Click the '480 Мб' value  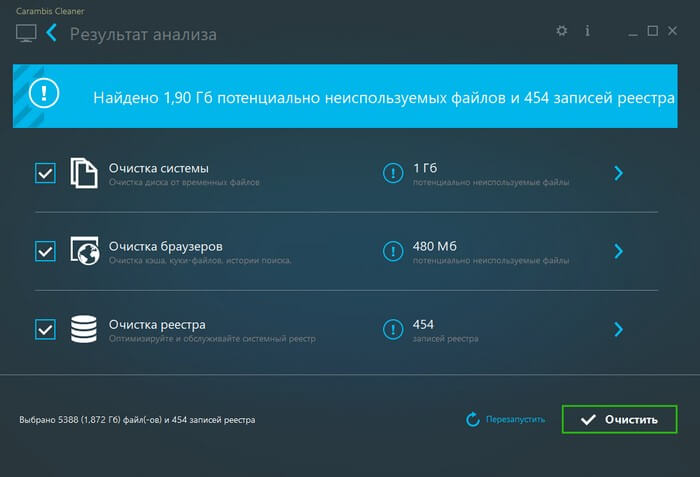click(x=435, y=247)
